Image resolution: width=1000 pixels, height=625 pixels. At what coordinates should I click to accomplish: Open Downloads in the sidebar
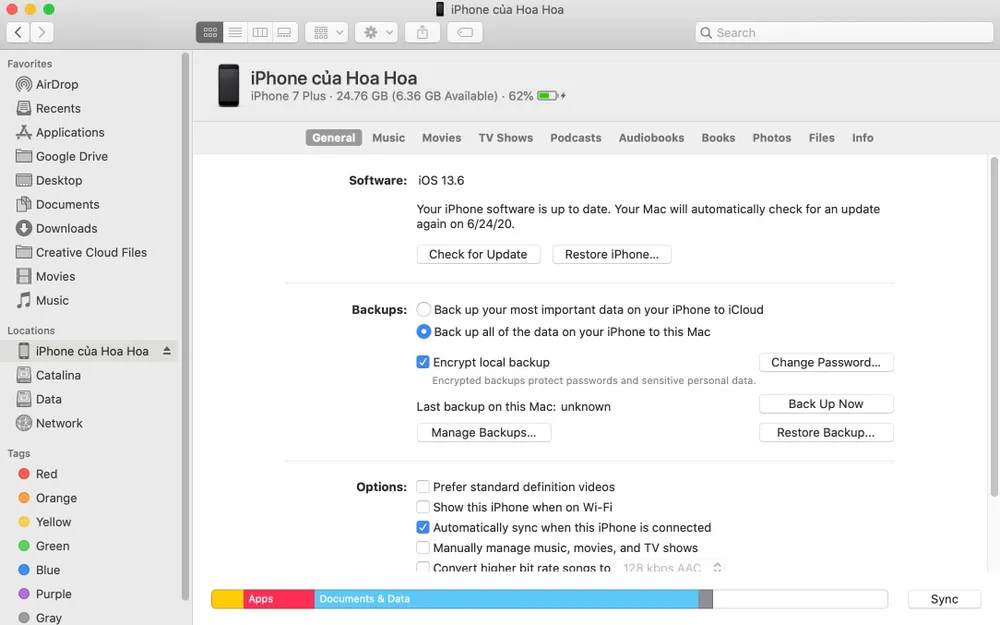click(57, 228)
